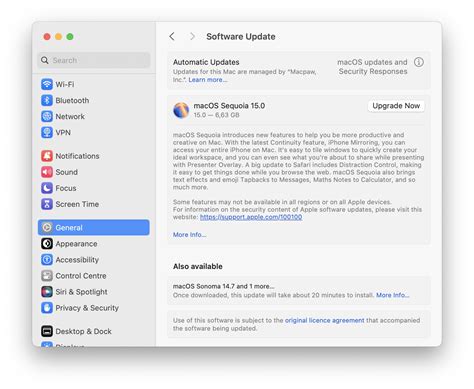Click the Wi-Fi icon in sidebar
This screenshot has height=389, width=474.
click(x=47, y=84)
